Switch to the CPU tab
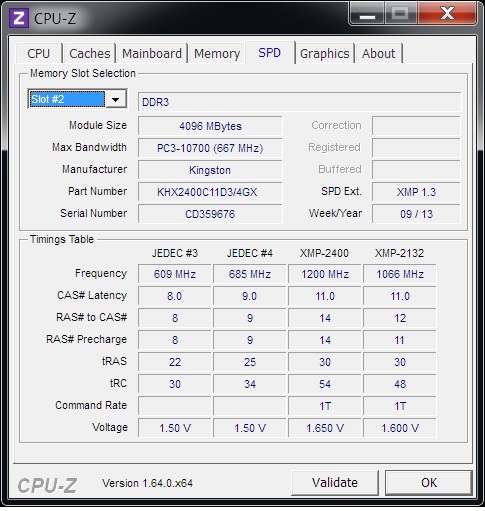The width and height of the screenshot is (485, 511). (39, 53)
